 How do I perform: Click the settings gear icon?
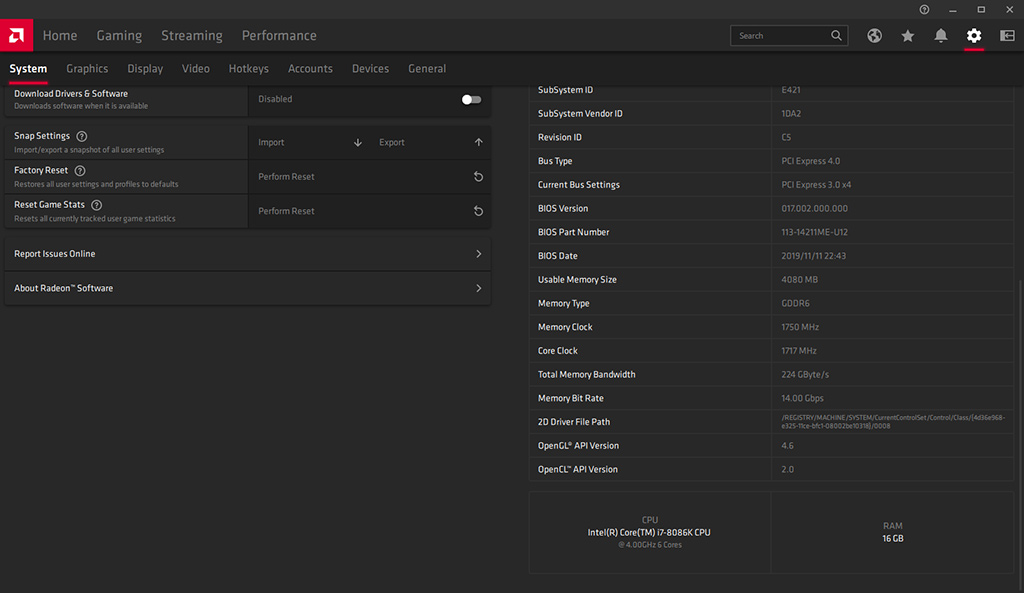[x=974, y=36]
